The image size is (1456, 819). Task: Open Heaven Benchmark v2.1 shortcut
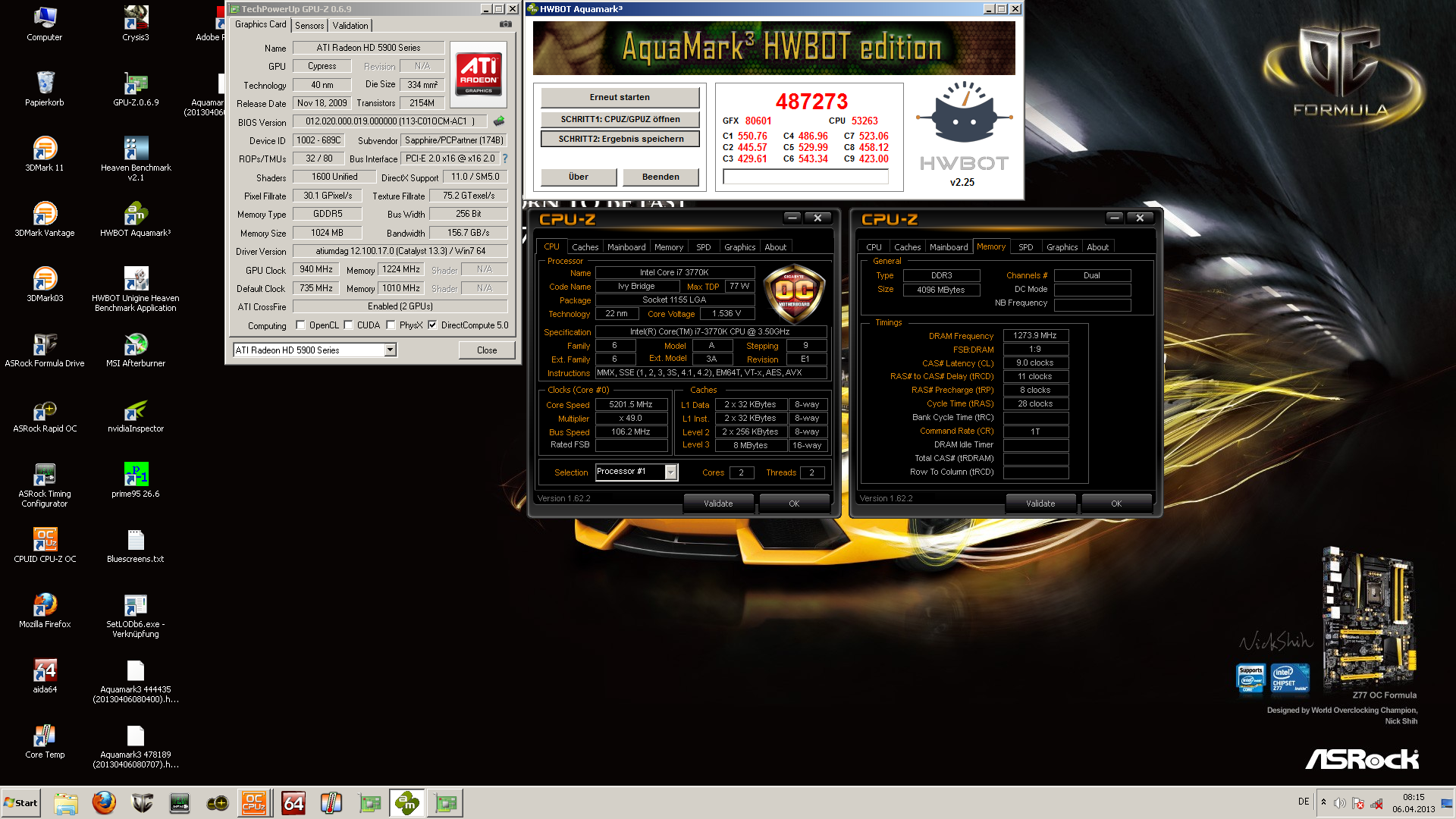click(136, 158)
